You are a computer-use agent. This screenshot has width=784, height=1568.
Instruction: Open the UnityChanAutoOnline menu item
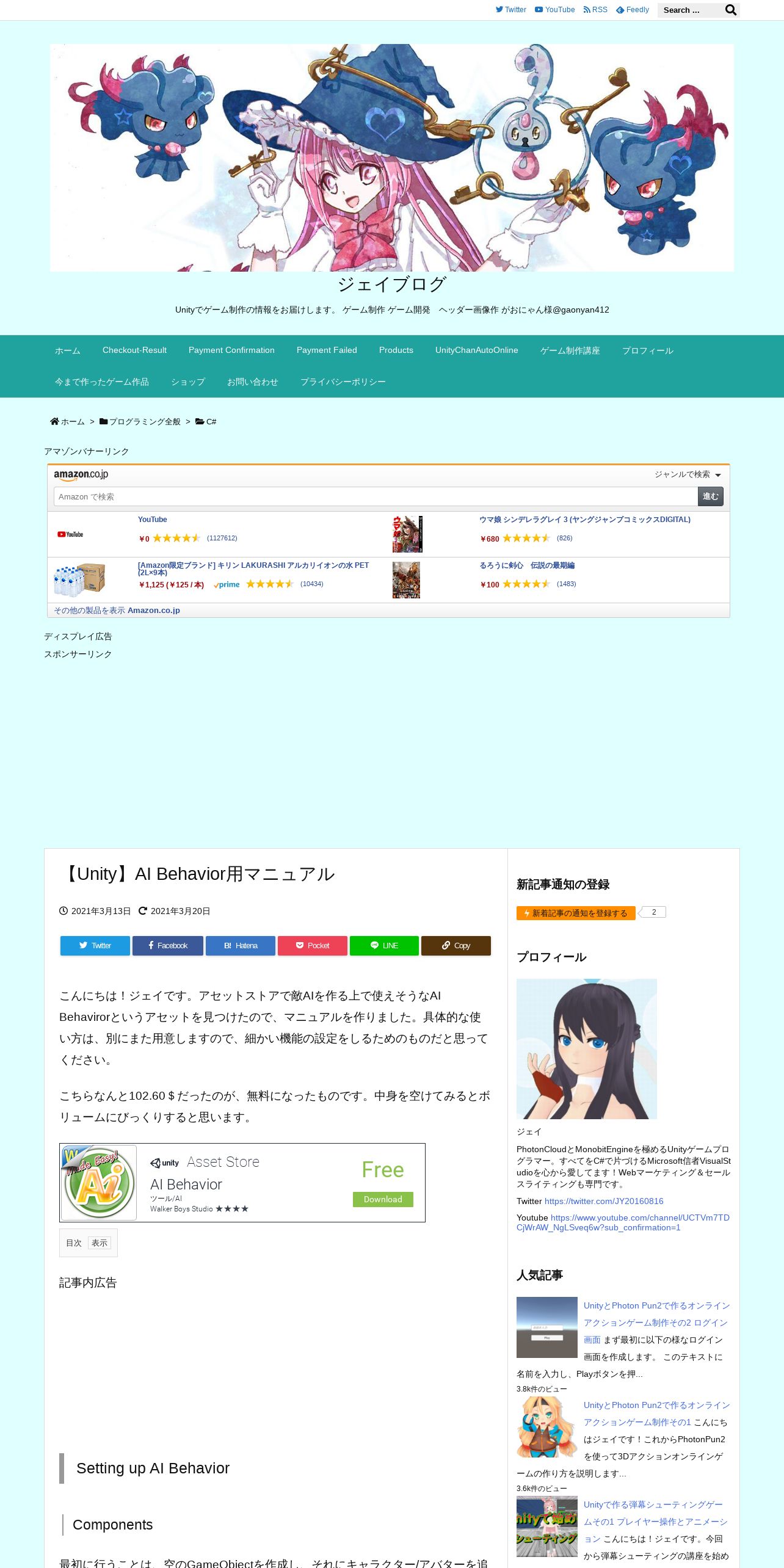pos(477,350)
